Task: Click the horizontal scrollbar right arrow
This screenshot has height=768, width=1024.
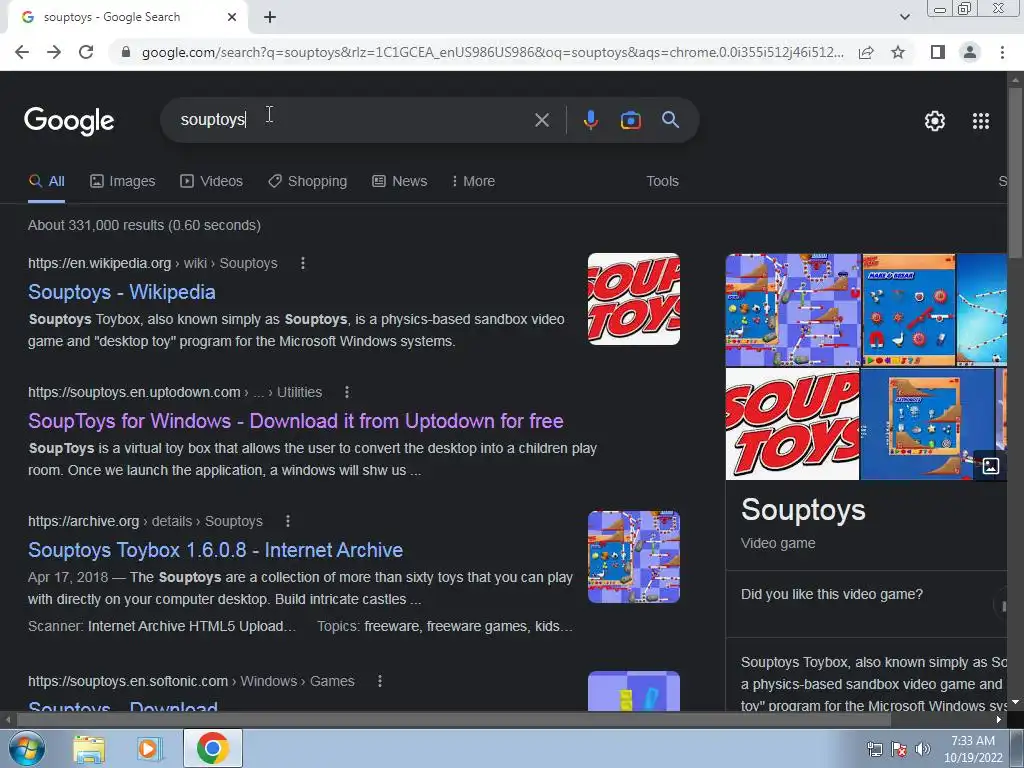Action: click(x=999, y=720)
